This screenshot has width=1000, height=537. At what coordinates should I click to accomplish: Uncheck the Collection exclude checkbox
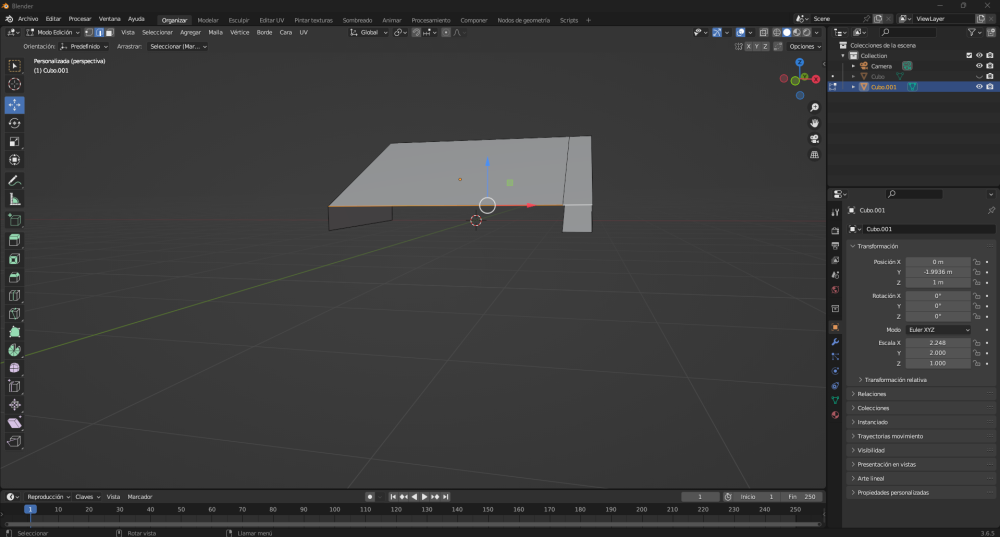click(x=968, y=55)
